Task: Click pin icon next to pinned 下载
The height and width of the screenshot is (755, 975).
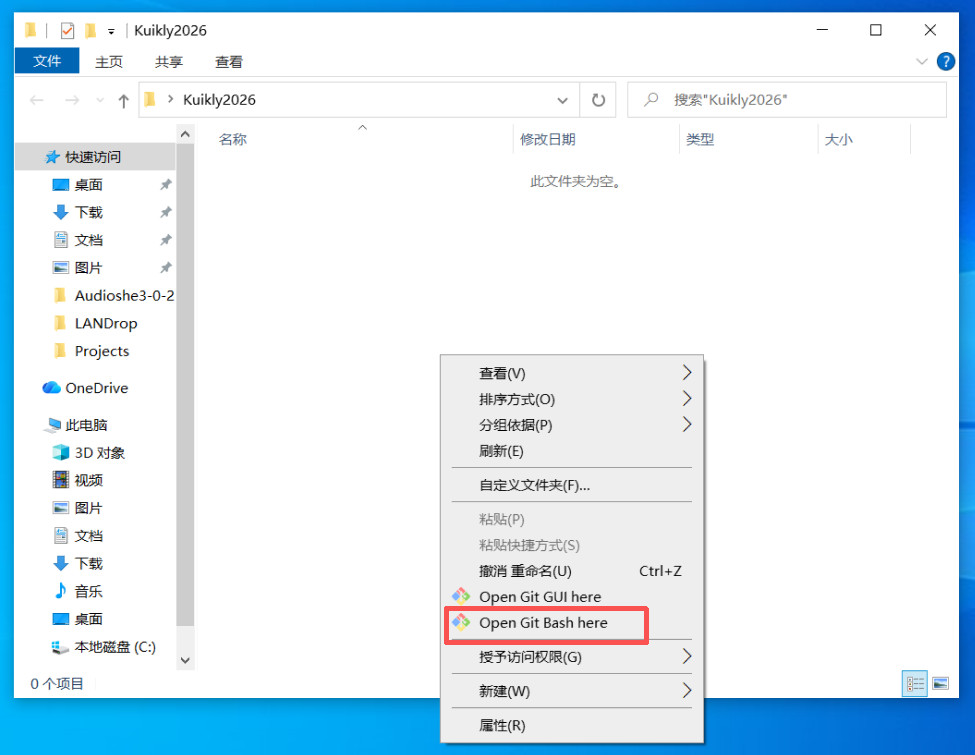Action: point(165,212)
